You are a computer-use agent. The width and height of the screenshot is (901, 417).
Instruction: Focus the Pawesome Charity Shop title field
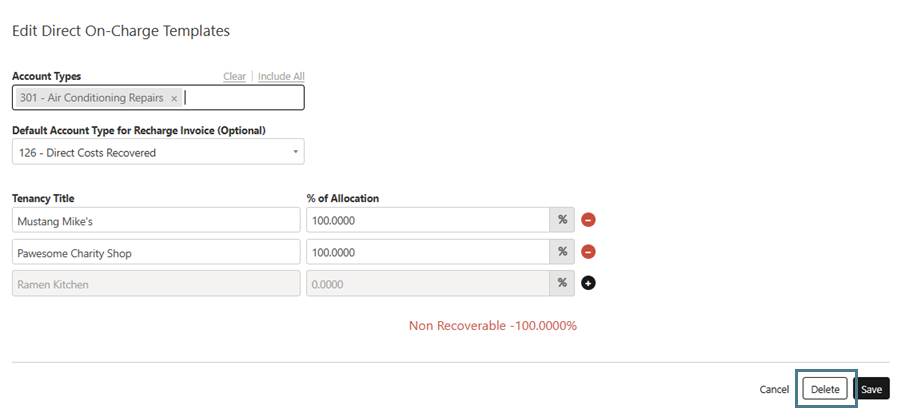click(157, 252)
